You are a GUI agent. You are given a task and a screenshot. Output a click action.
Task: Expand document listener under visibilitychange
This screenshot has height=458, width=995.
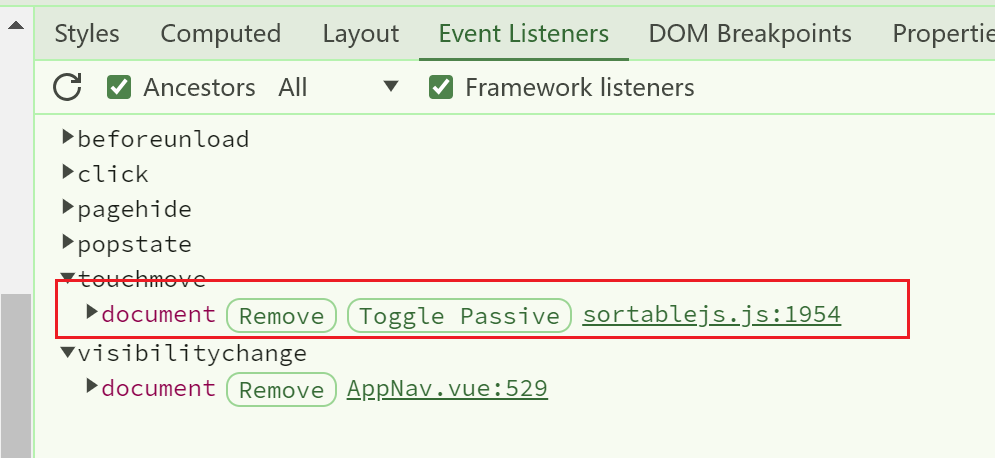93,386
